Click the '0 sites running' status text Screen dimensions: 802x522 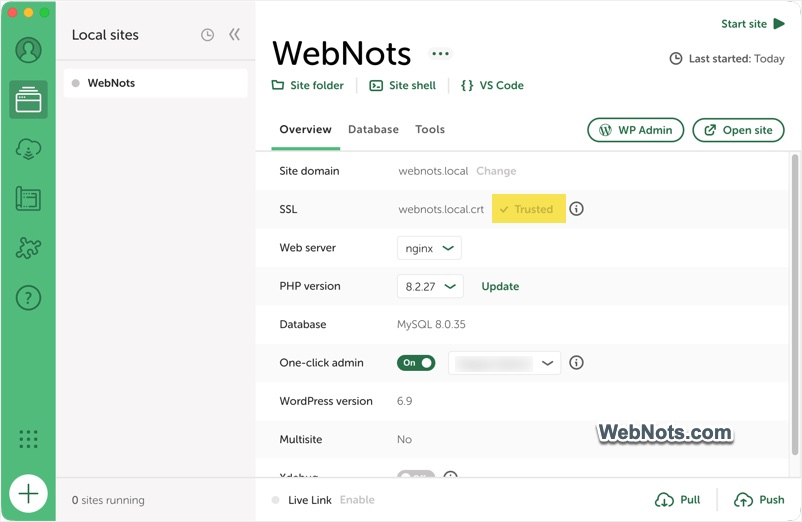108,500
